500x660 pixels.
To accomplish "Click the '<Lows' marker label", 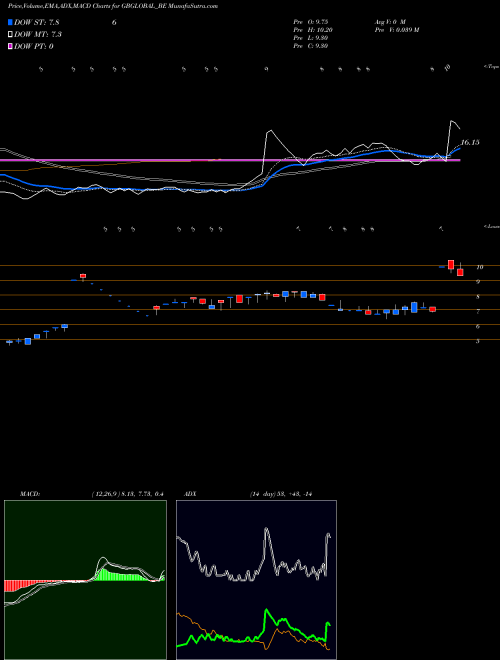I will point(491,226).
